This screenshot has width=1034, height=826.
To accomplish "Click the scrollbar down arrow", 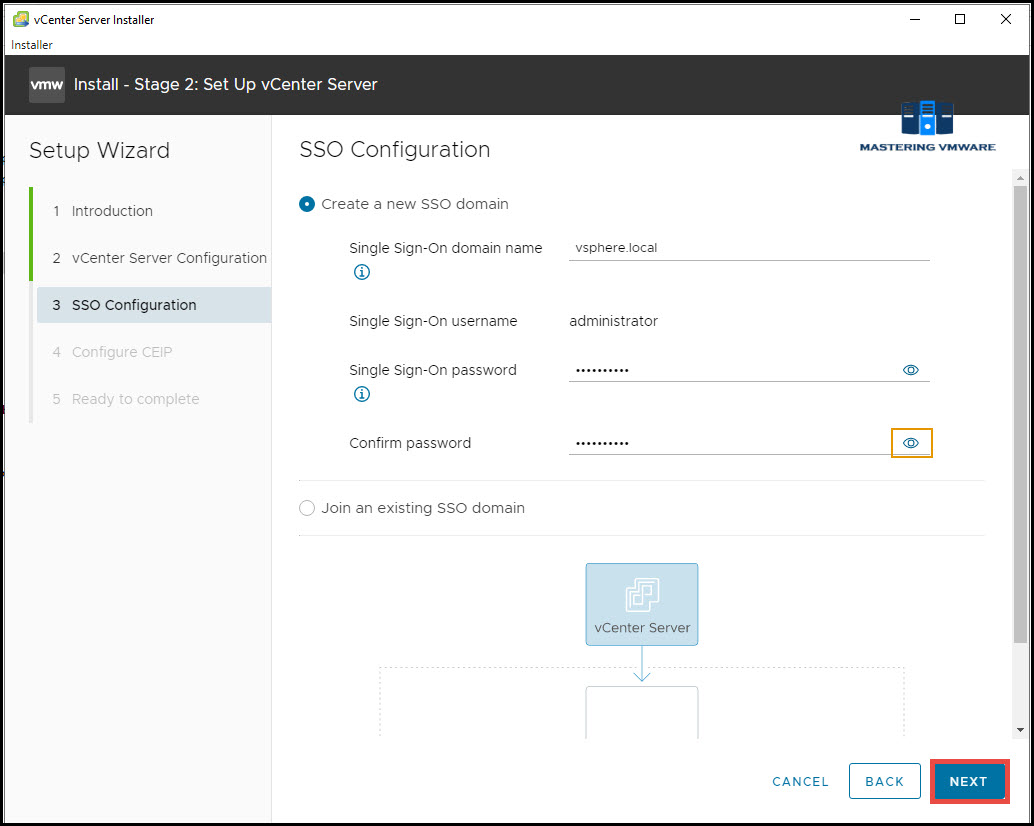I will [x=1020, y=730].
